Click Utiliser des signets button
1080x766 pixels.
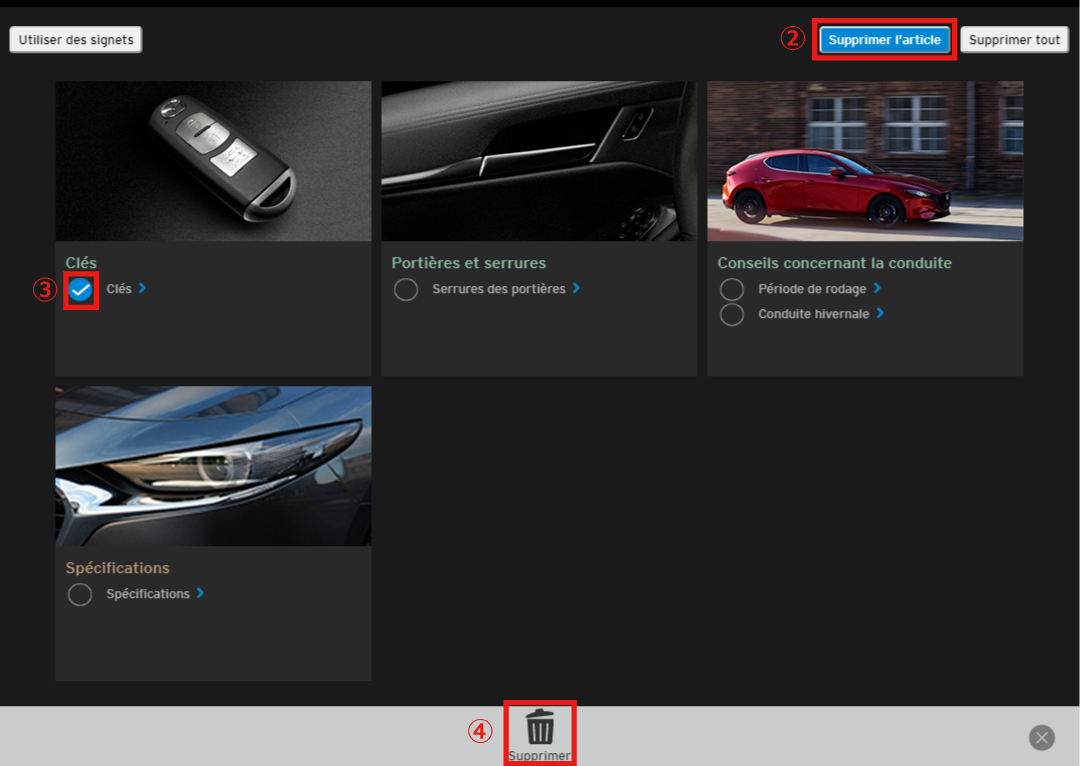click(77, 40)
